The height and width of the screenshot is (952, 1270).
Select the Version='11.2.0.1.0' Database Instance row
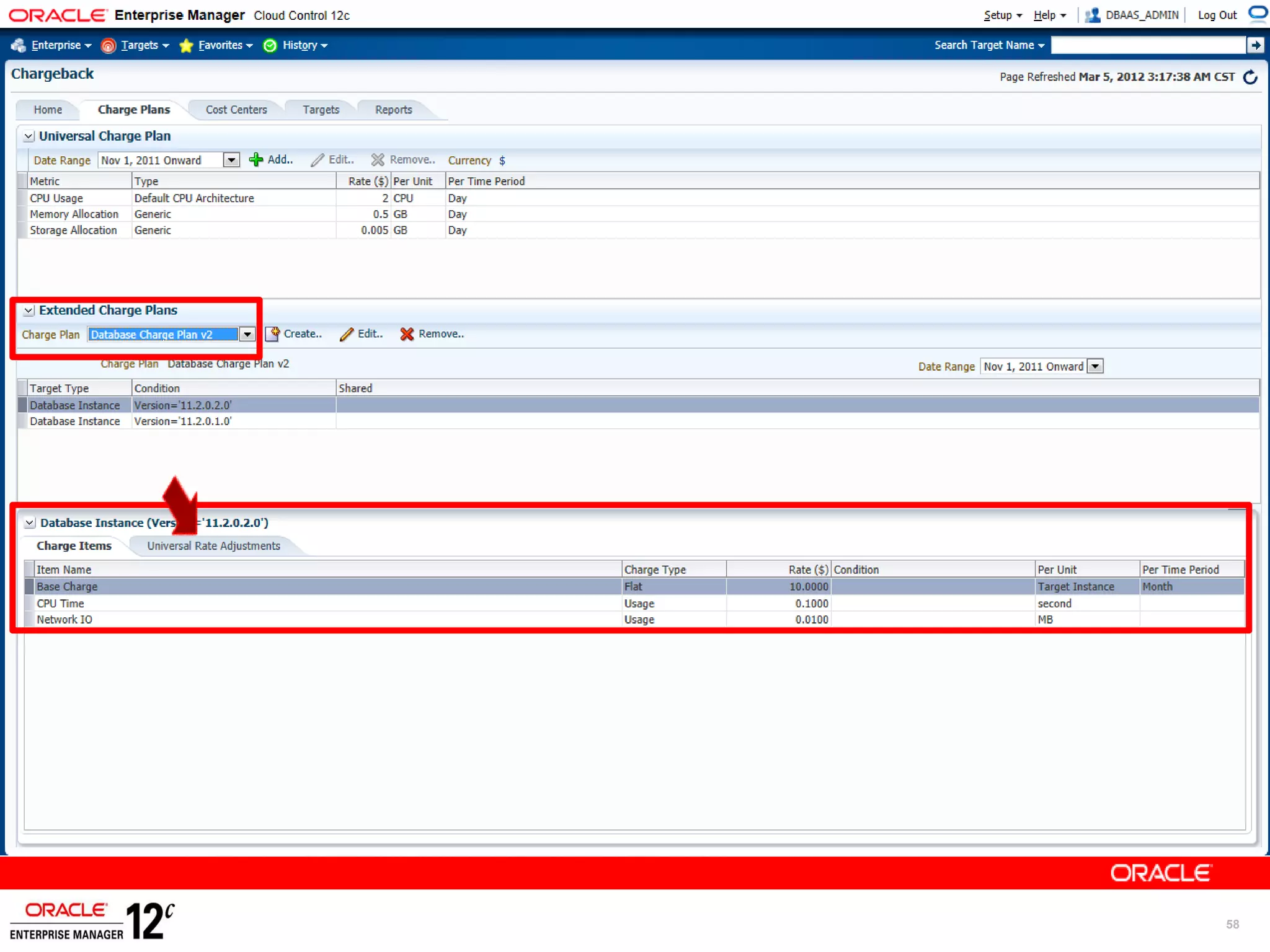tap(182, 421)
